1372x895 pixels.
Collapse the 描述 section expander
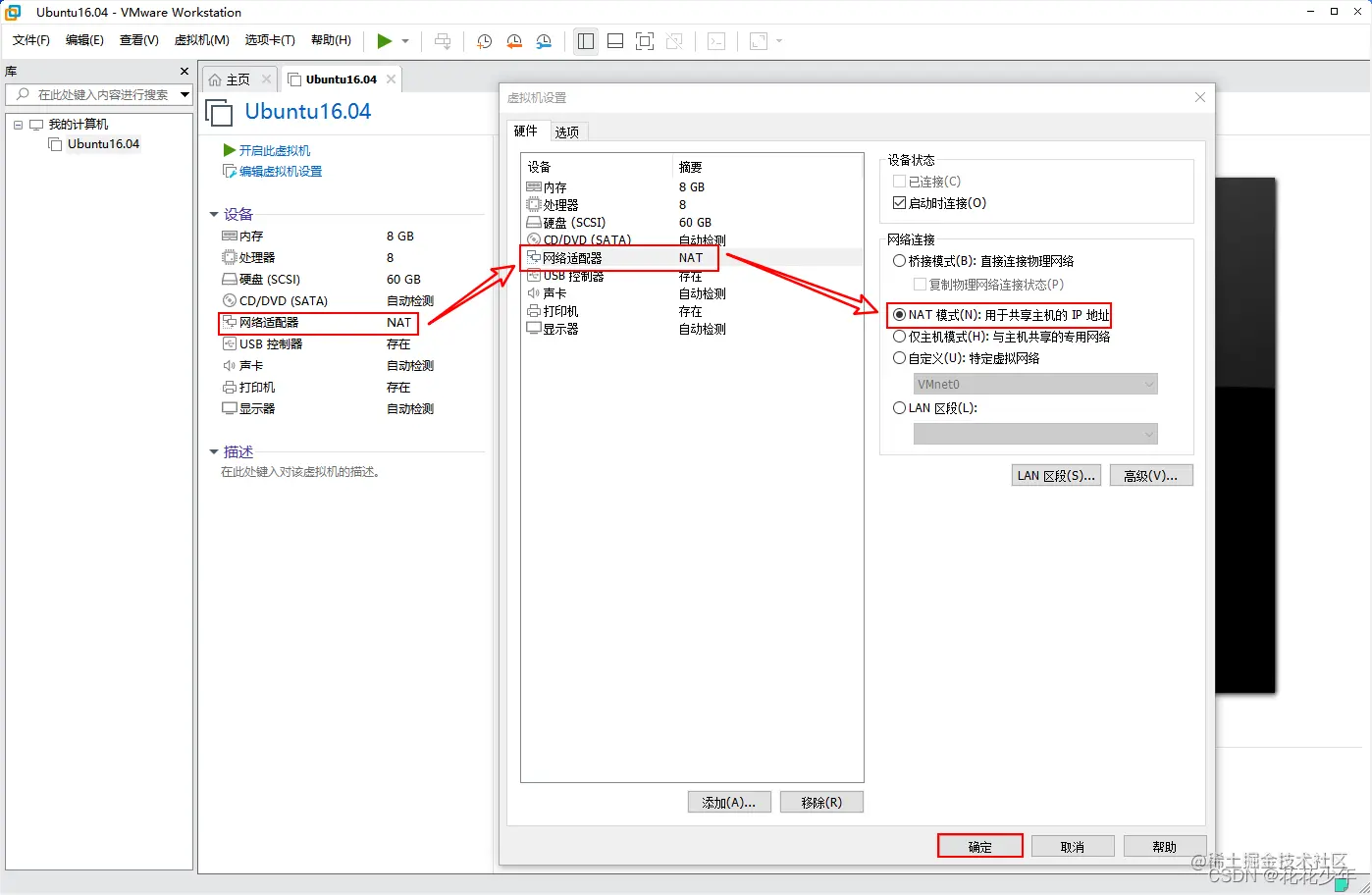[x=214, y=451]
